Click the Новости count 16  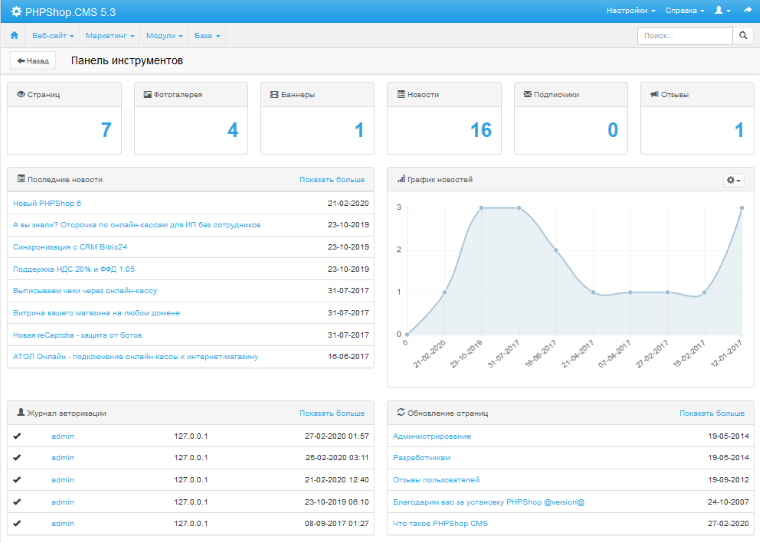(481, 130)
